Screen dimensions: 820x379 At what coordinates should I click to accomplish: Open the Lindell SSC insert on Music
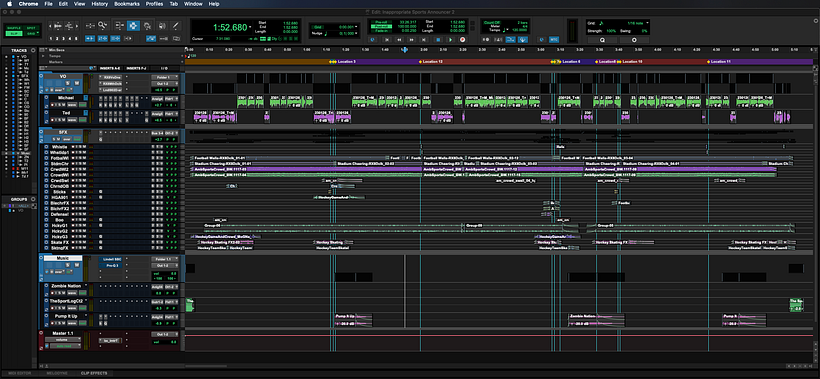pyautogui.click(x=109, y=259)
